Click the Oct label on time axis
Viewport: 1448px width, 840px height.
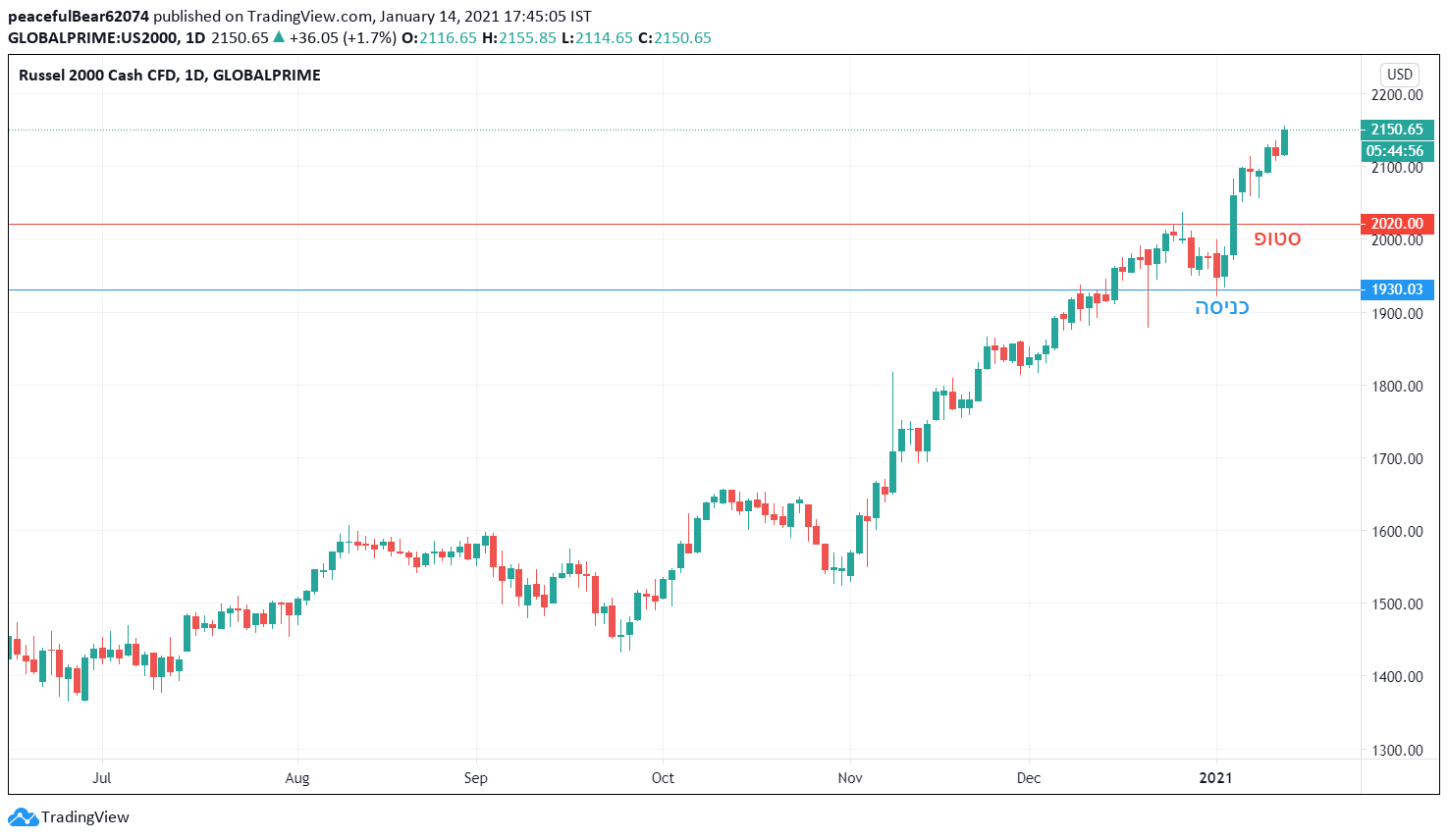click(663, 778)
